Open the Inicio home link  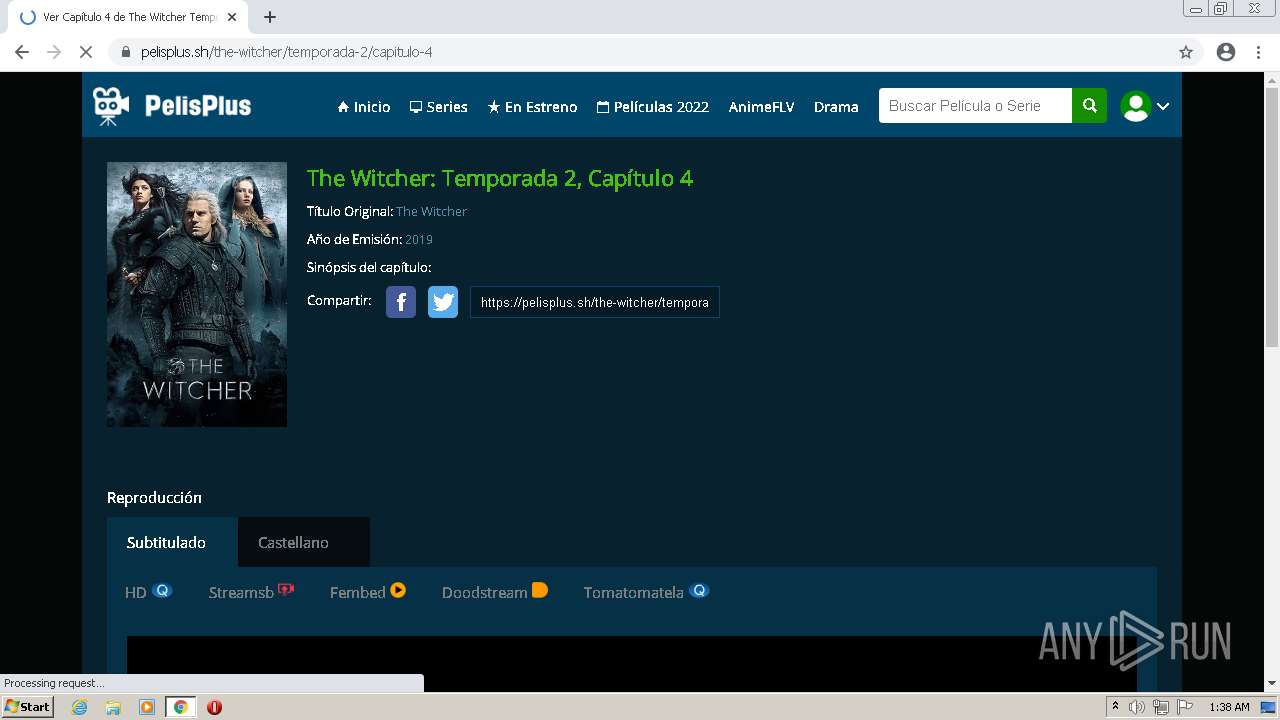(x=364, y=107)
